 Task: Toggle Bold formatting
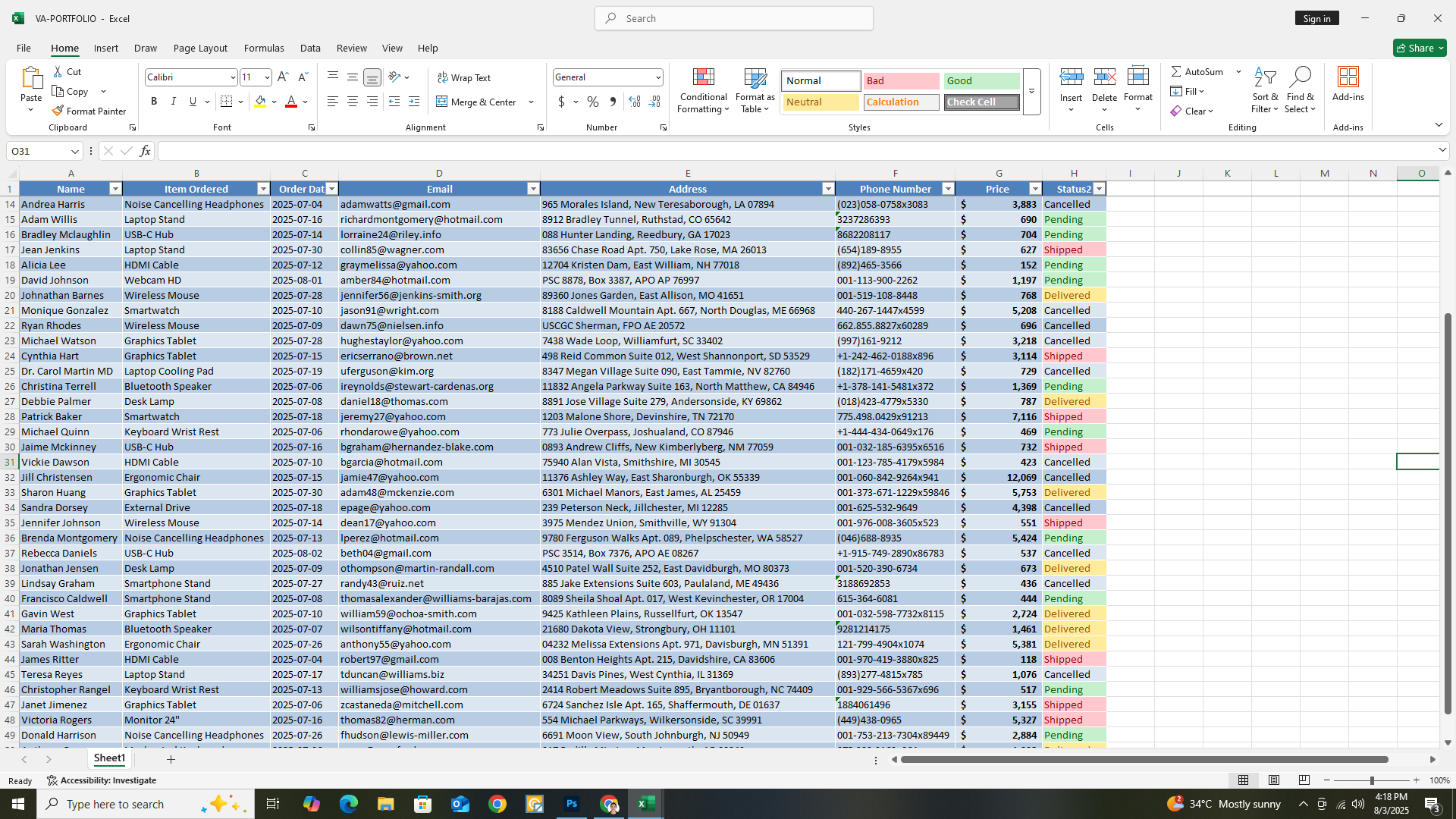pos(154,102)
